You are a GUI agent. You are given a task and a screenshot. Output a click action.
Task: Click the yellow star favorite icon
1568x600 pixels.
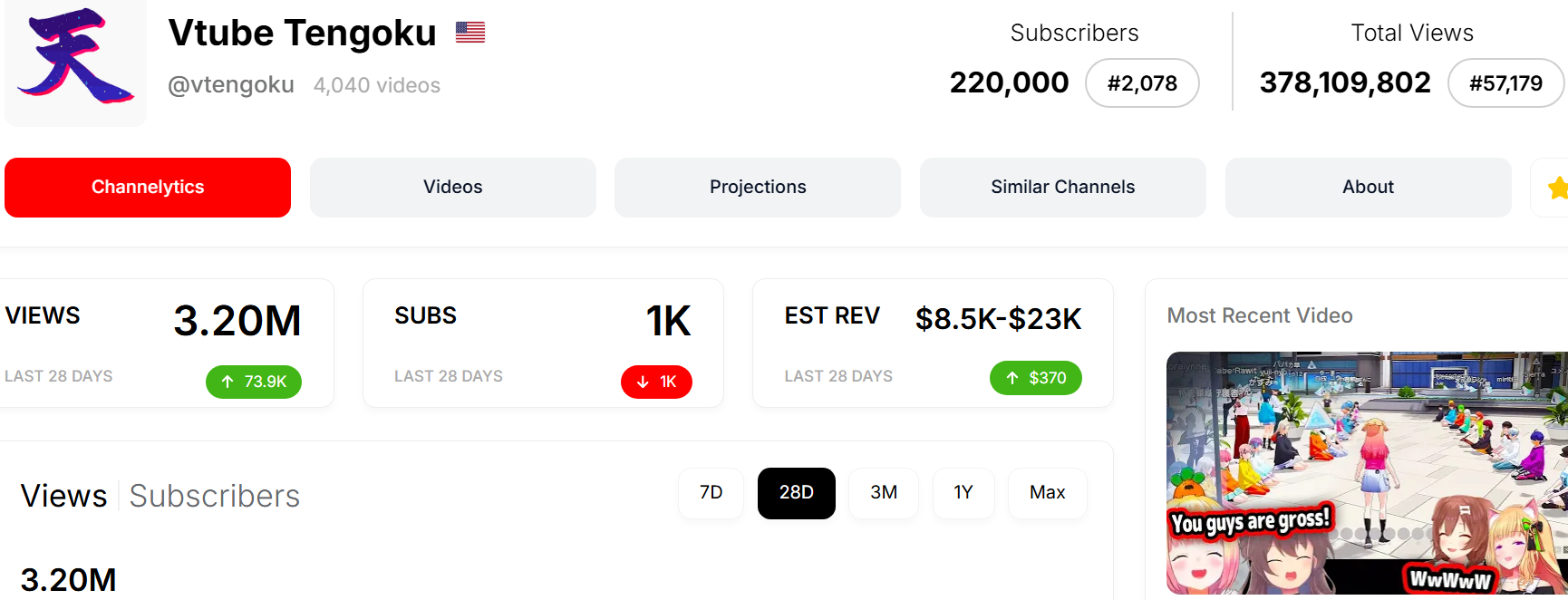pyautogui.click(x=1557, y=188)
